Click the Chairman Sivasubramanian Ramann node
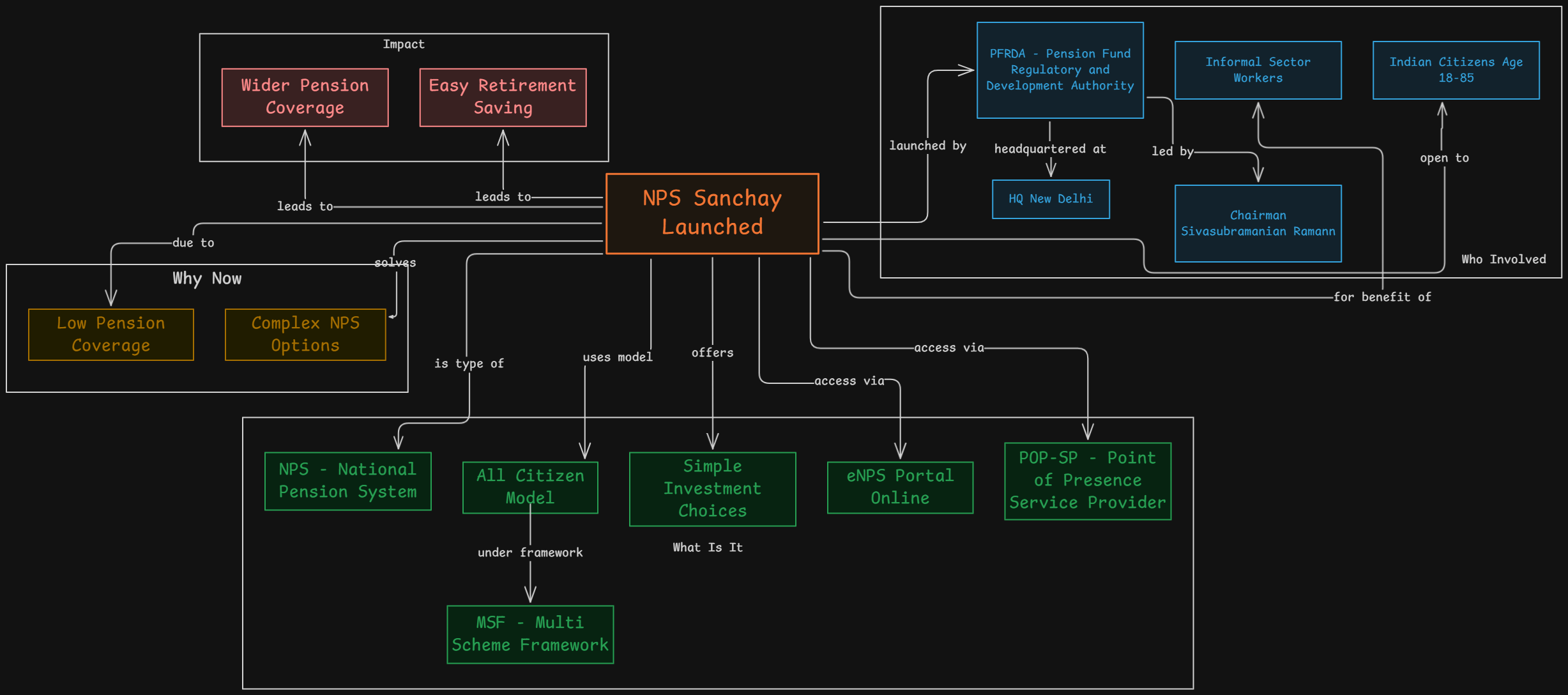The image size is (1568, 695). pyautogui.click(x=1258, y=224)
